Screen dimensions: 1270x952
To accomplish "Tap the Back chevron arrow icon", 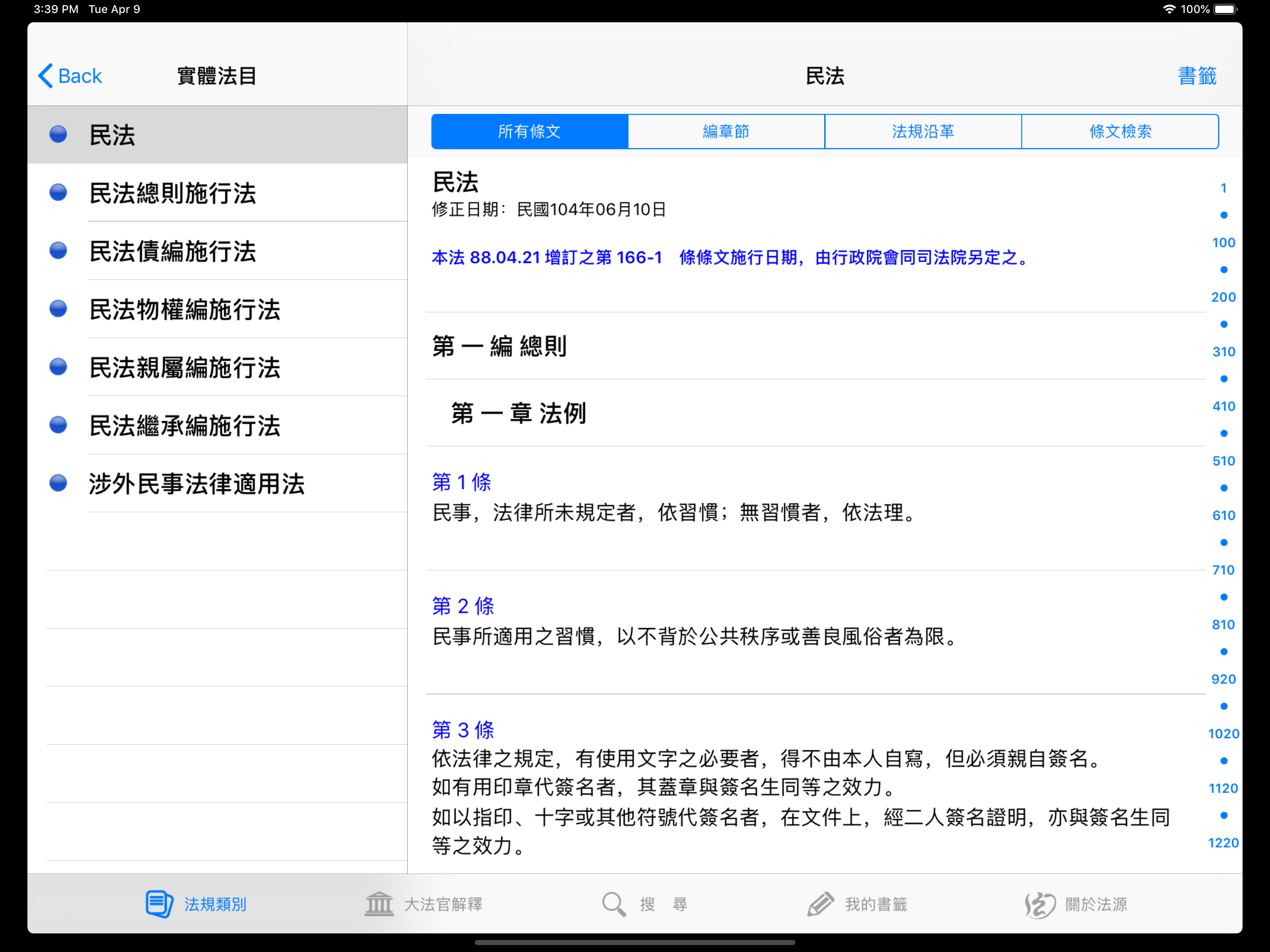I will [46, 76].
